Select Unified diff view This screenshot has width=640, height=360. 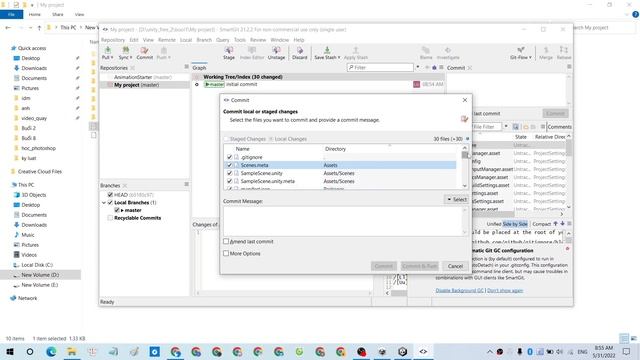(x=493, y=224)
